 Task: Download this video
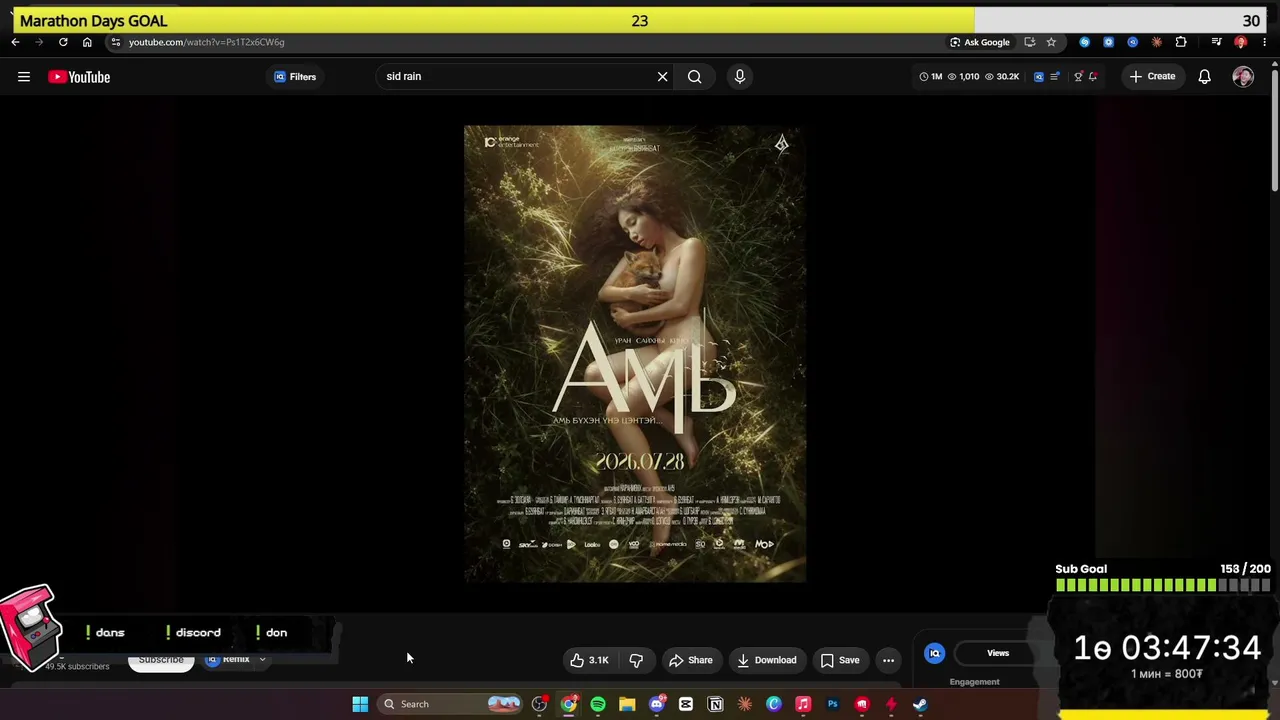[766, 660]
